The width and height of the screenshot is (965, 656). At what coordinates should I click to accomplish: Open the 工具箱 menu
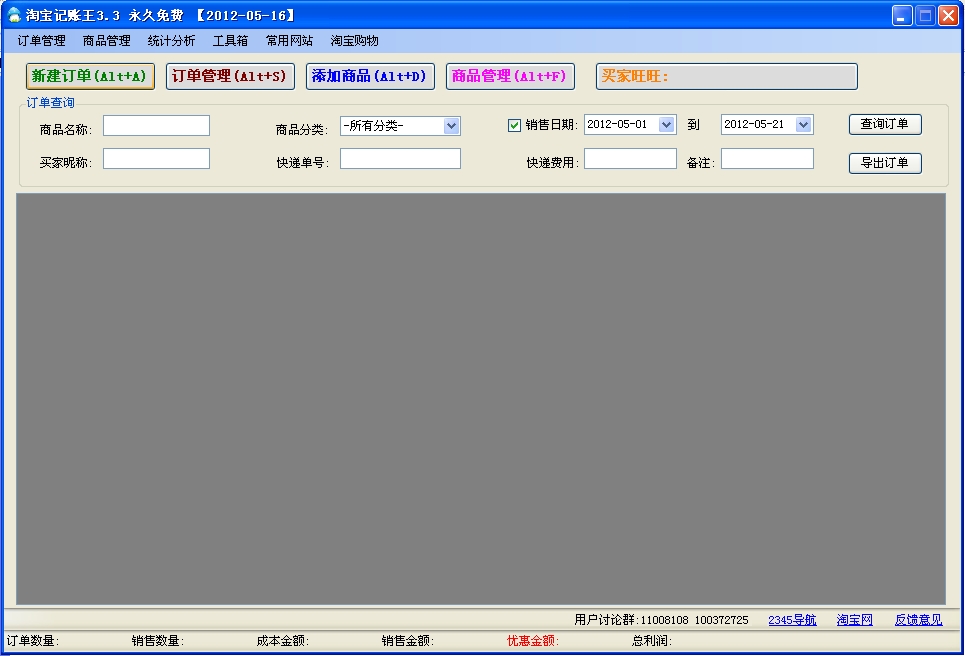point(230,41)
